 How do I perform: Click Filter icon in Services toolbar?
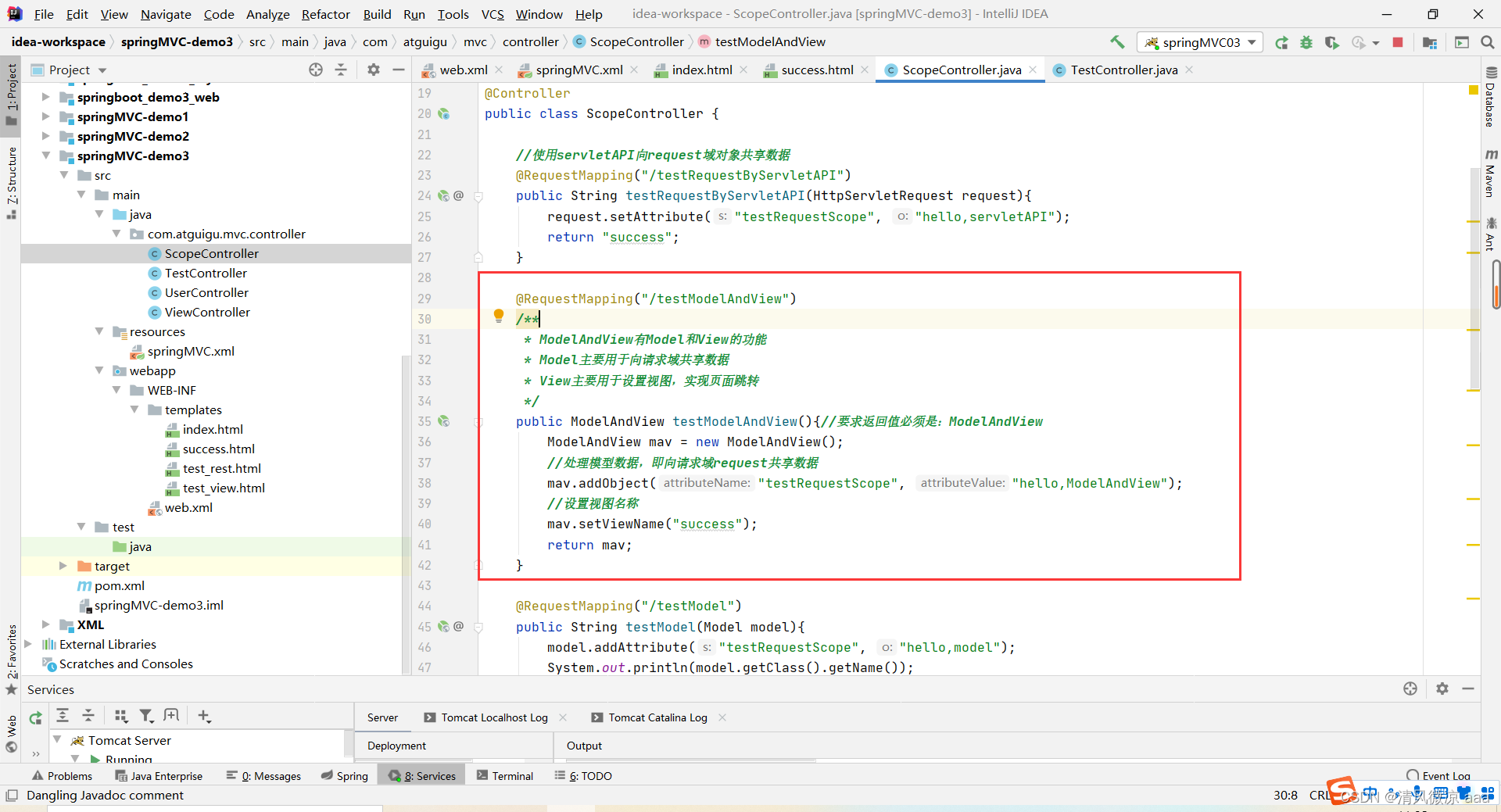coord(146,715)
